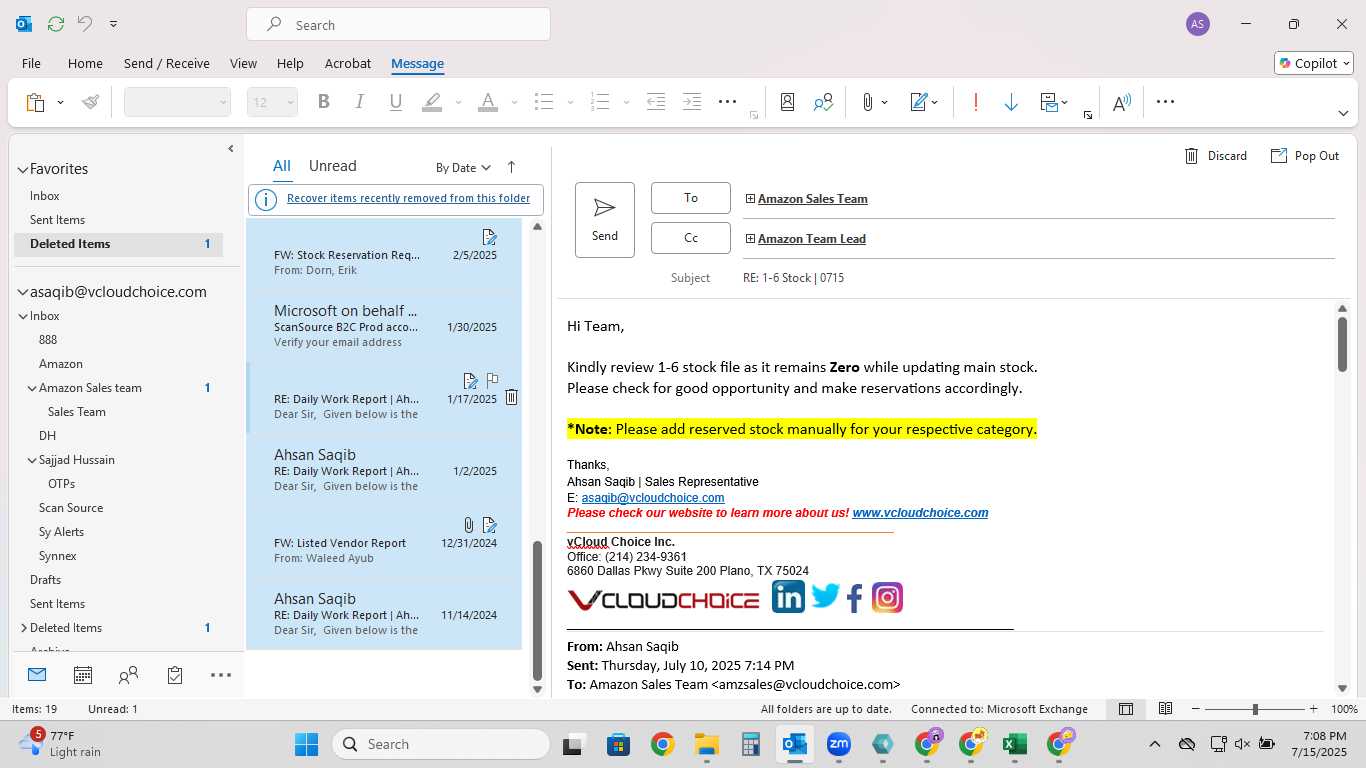Click the Windows Start button
1366x768 pixels.
[x=306, y=744]
